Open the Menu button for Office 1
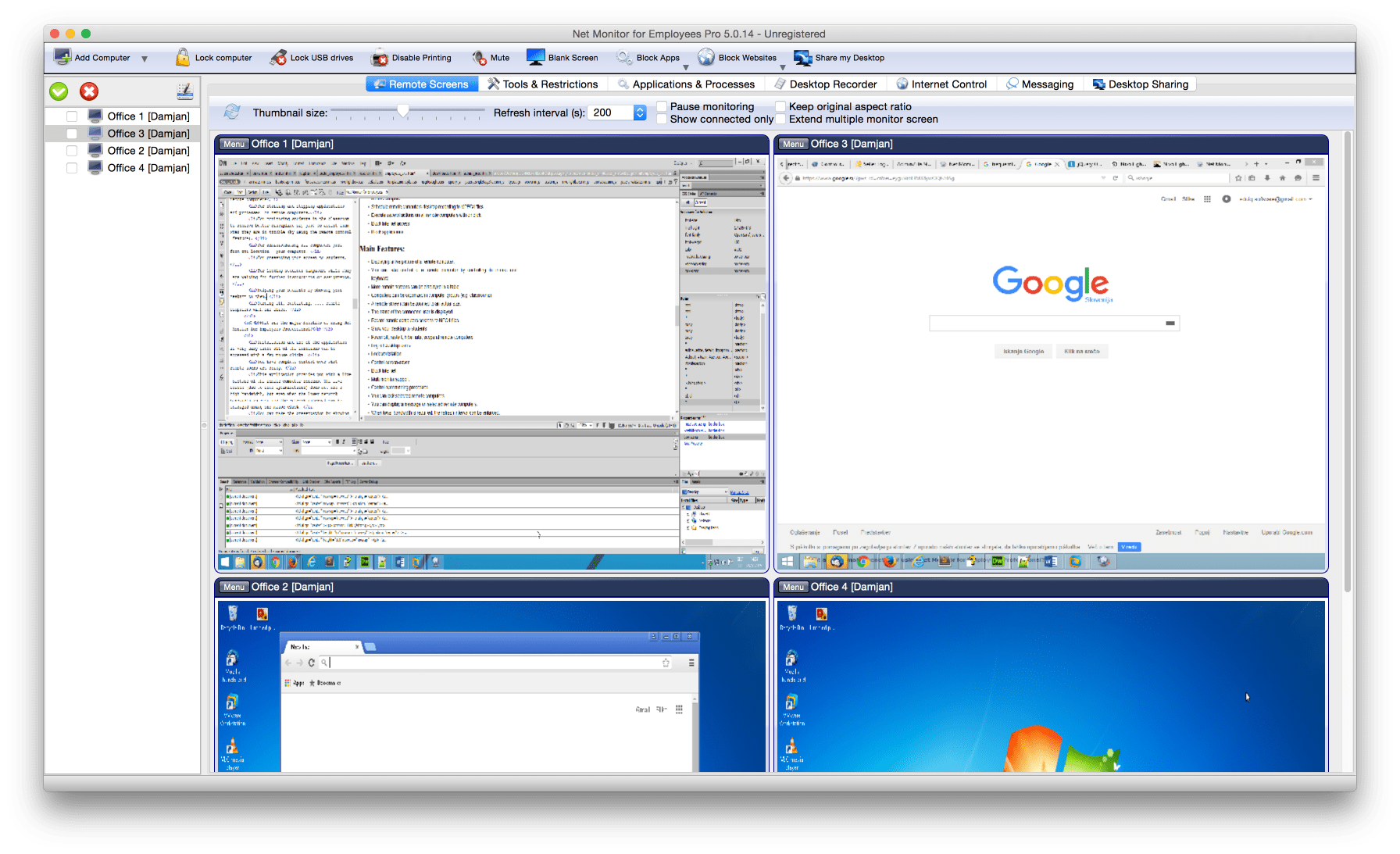Screen dimensions: 1400x854 234,144
